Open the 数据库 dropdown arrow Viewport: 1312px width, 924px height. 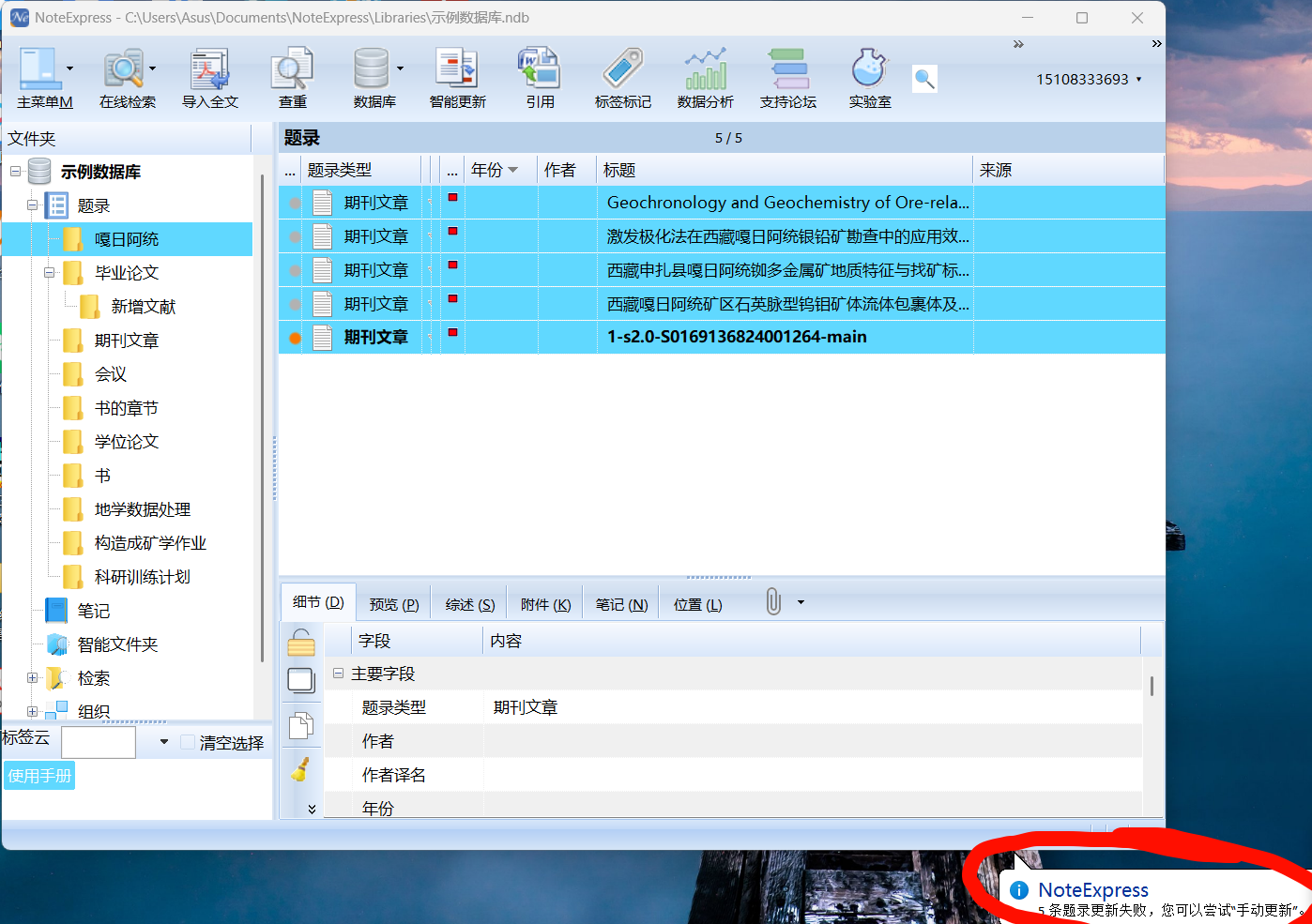click(x=400, y=68)
